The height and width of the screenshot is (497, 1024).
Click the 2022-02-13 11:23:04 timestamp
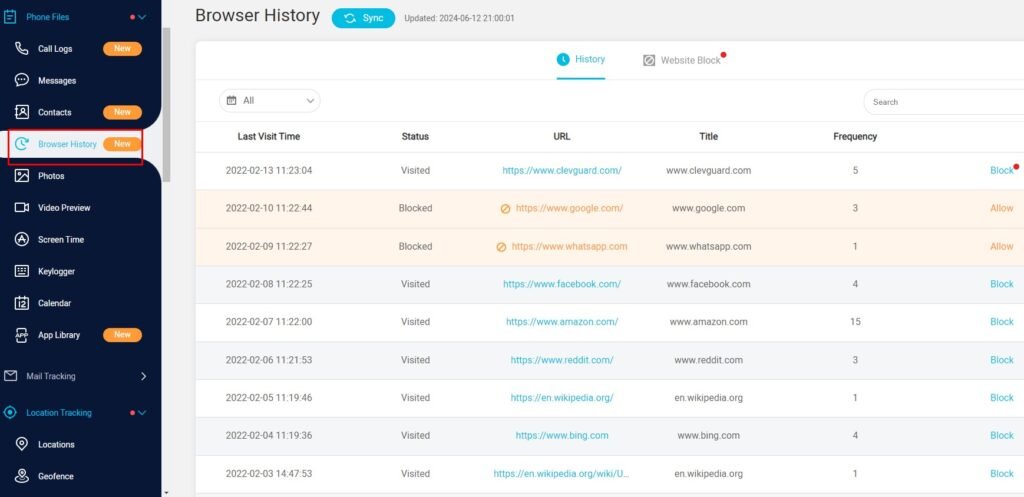point(268,170)
